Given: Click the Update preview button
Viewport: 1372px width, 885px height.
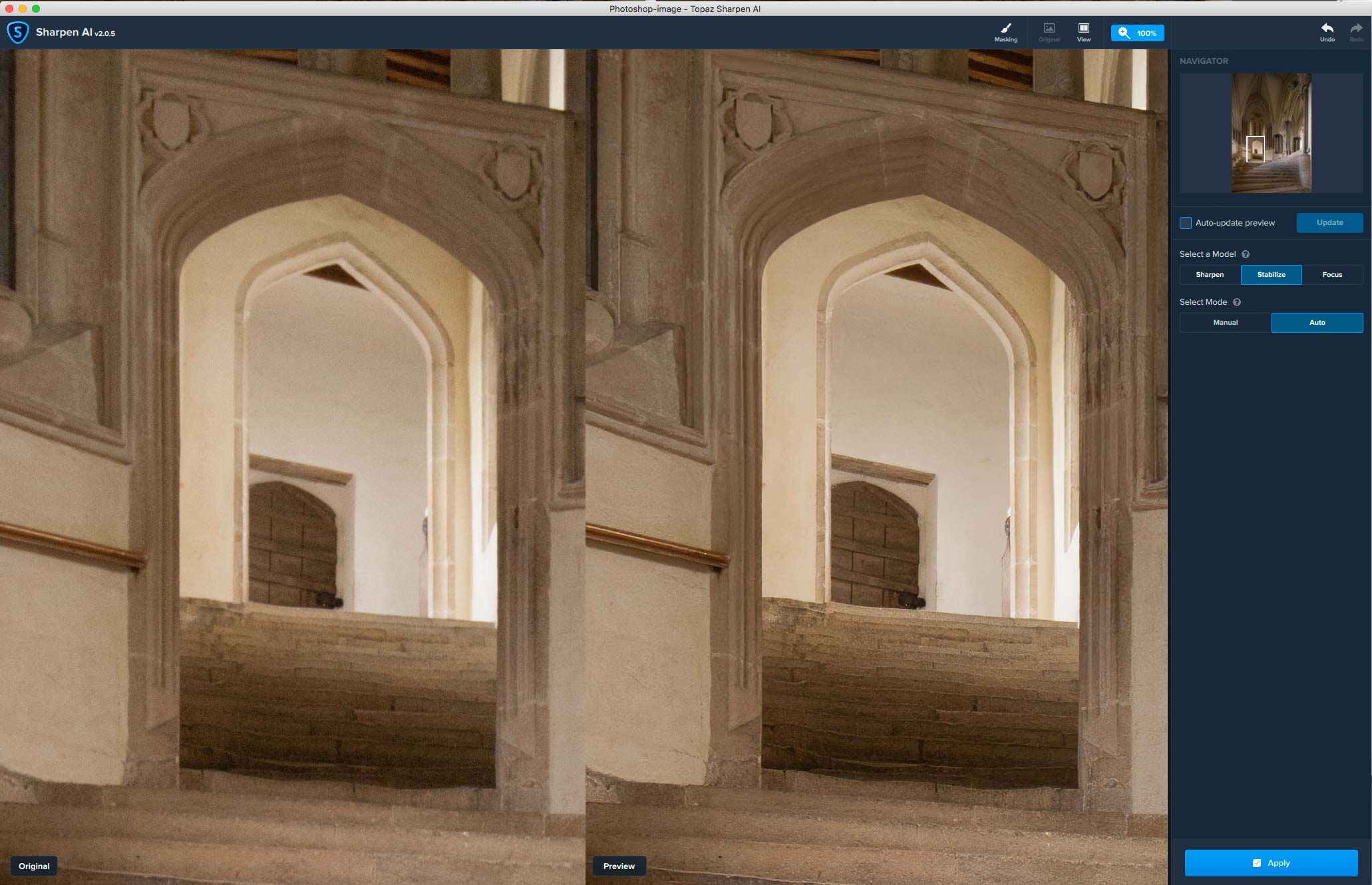Looking at the screenshot, I should pyautogui.click(x=1329, y=223).
